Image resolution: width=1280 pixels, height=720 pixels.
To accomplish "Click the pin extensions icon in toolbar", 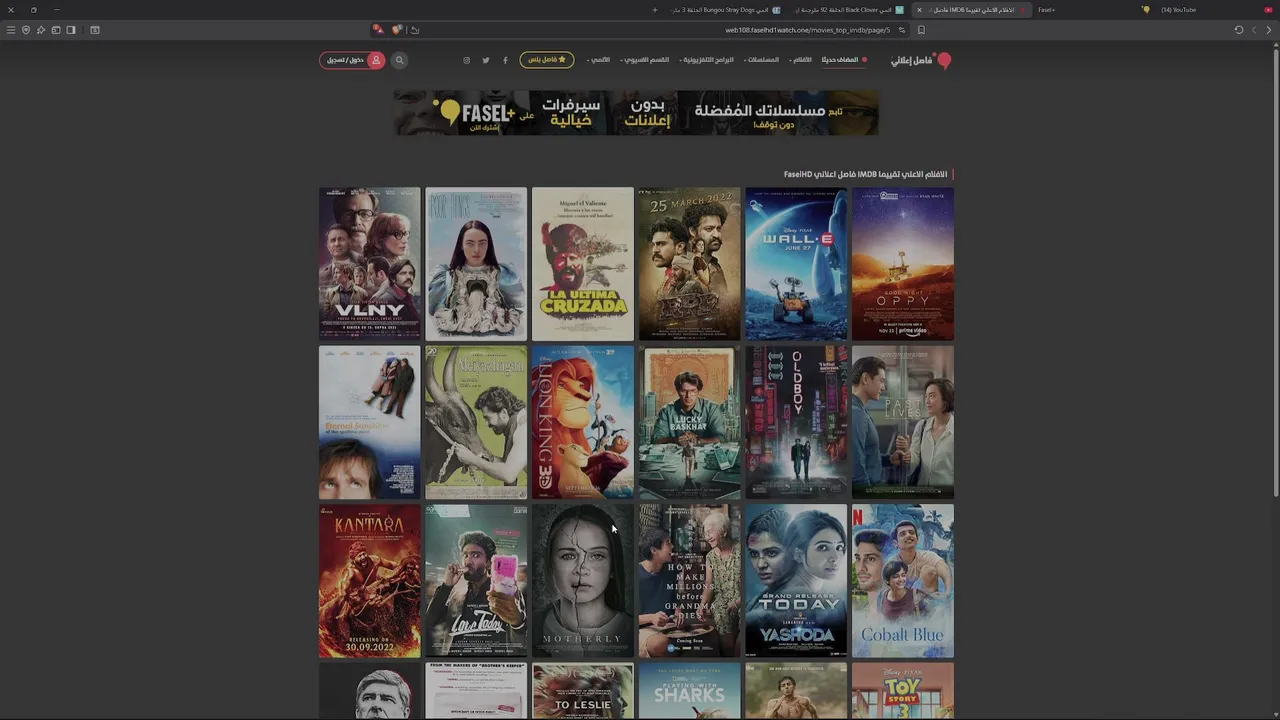I will coord(41,30).
